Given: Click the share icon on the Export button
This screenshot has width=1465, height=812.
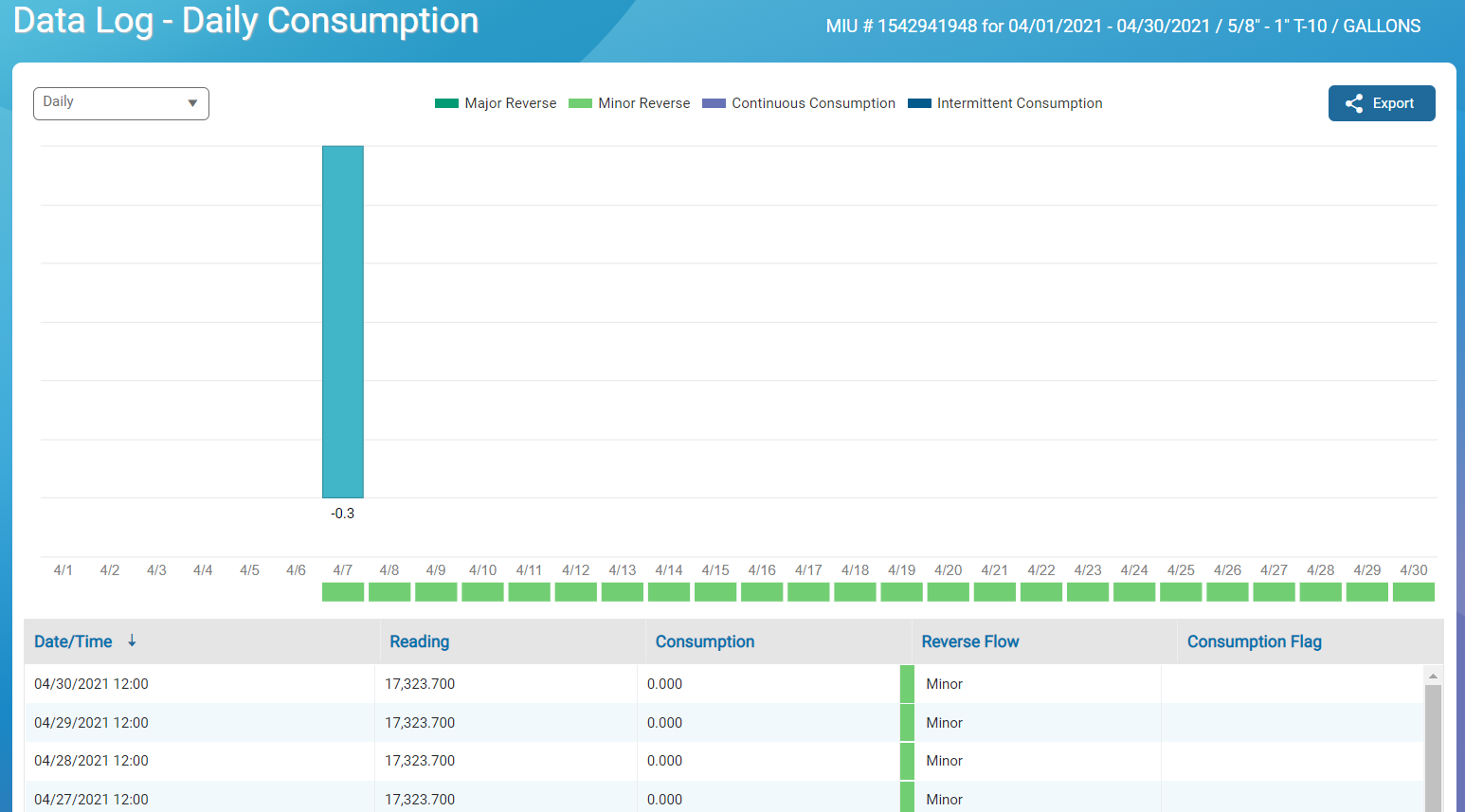Looking at the screenshot, I should pyautogui.click(x=1353, y=103).
